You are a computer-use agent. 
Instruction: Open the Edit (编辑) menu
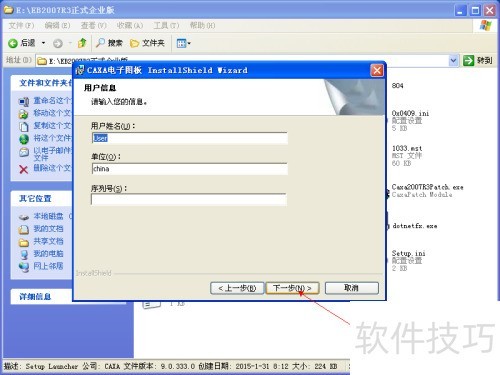point(57,25)
